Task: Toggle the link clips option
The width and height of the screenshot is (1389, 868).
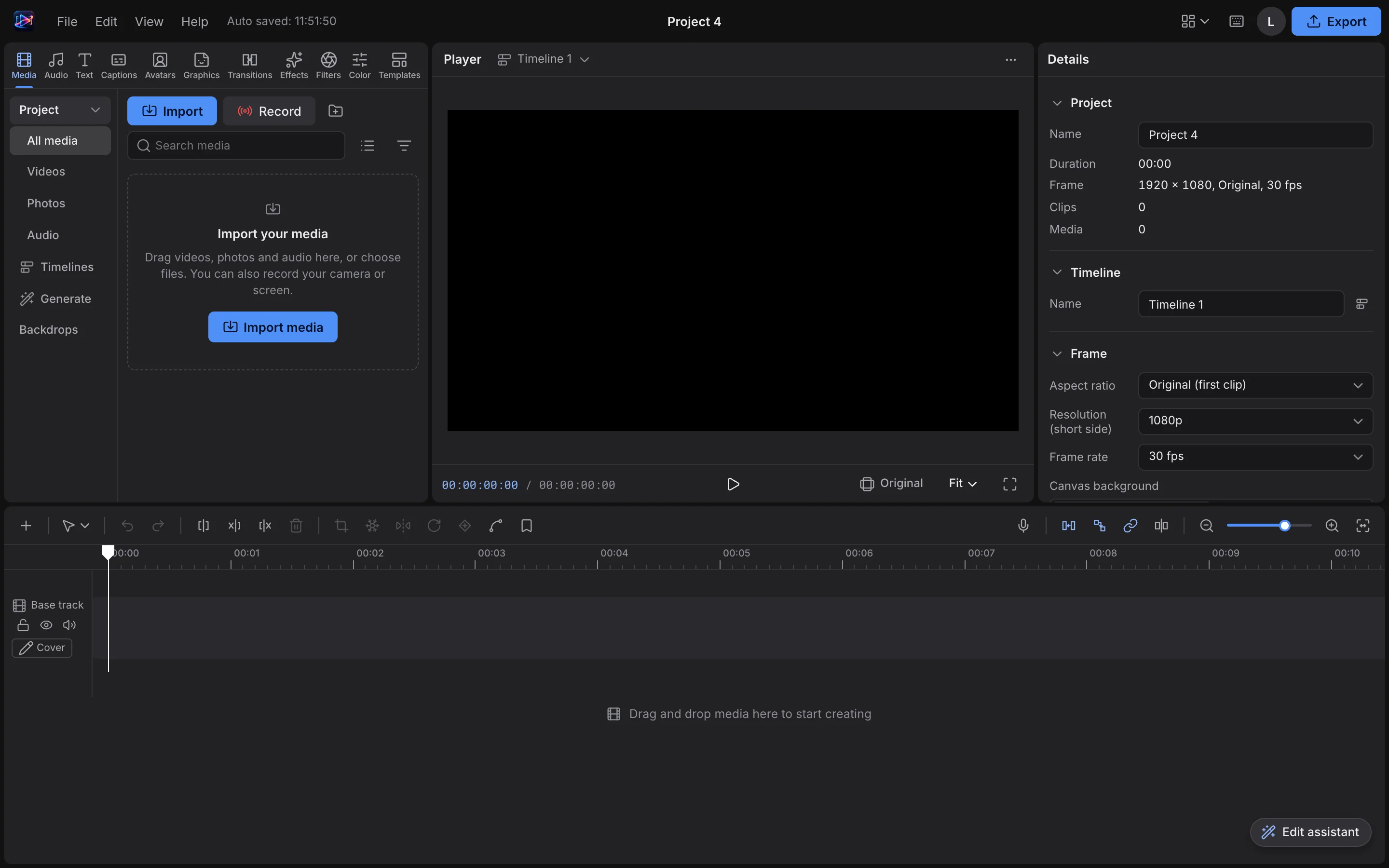Action: (1130, 526)
